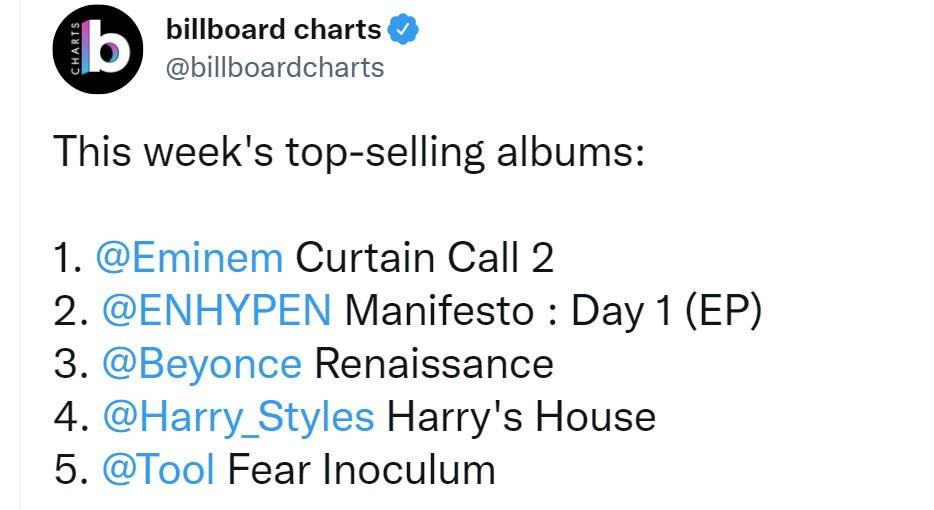Click the 'Harry's House' album title

tap(522, 416)
